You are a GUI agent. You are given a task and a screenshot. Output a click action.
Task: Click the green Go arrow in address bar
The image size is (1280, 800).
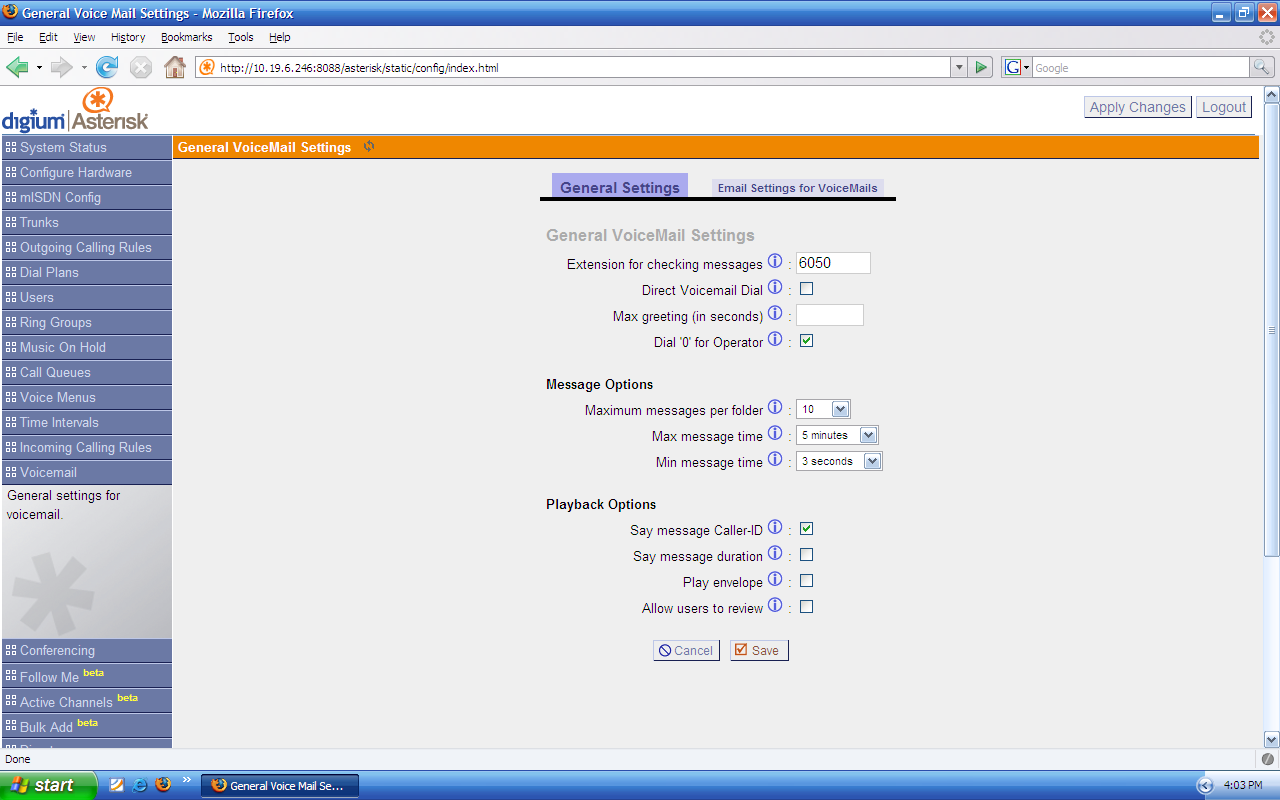click(981, 68)
